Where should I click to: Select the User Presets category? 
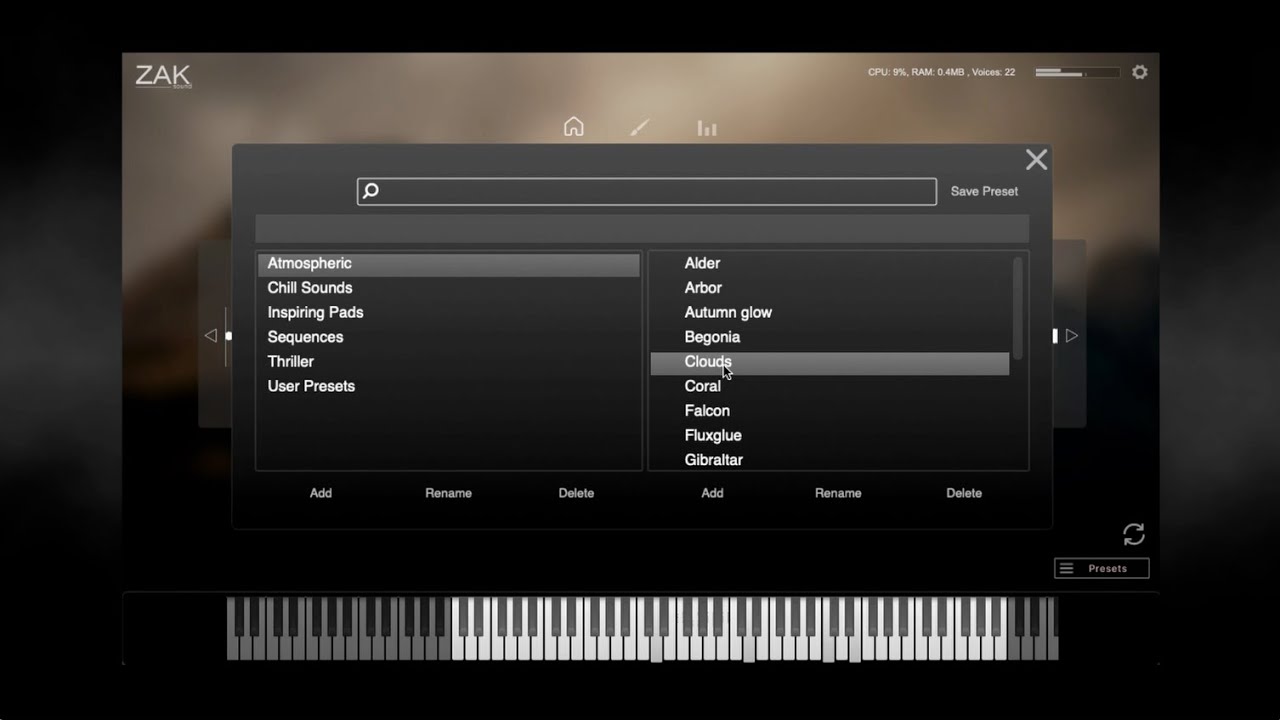448,386
